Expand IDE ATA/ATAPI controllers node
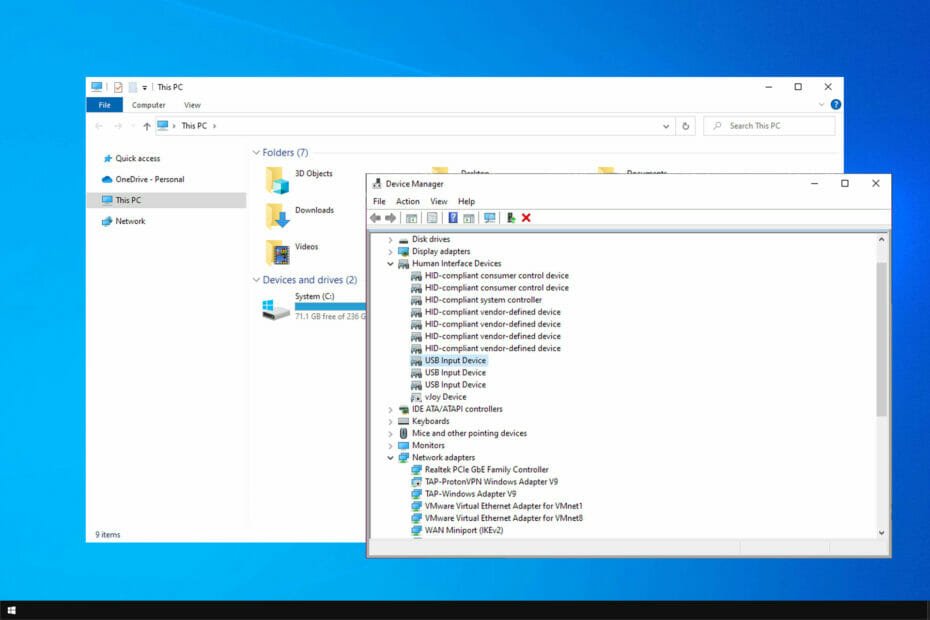The image size is (930, 620). [x=390, y=409]
